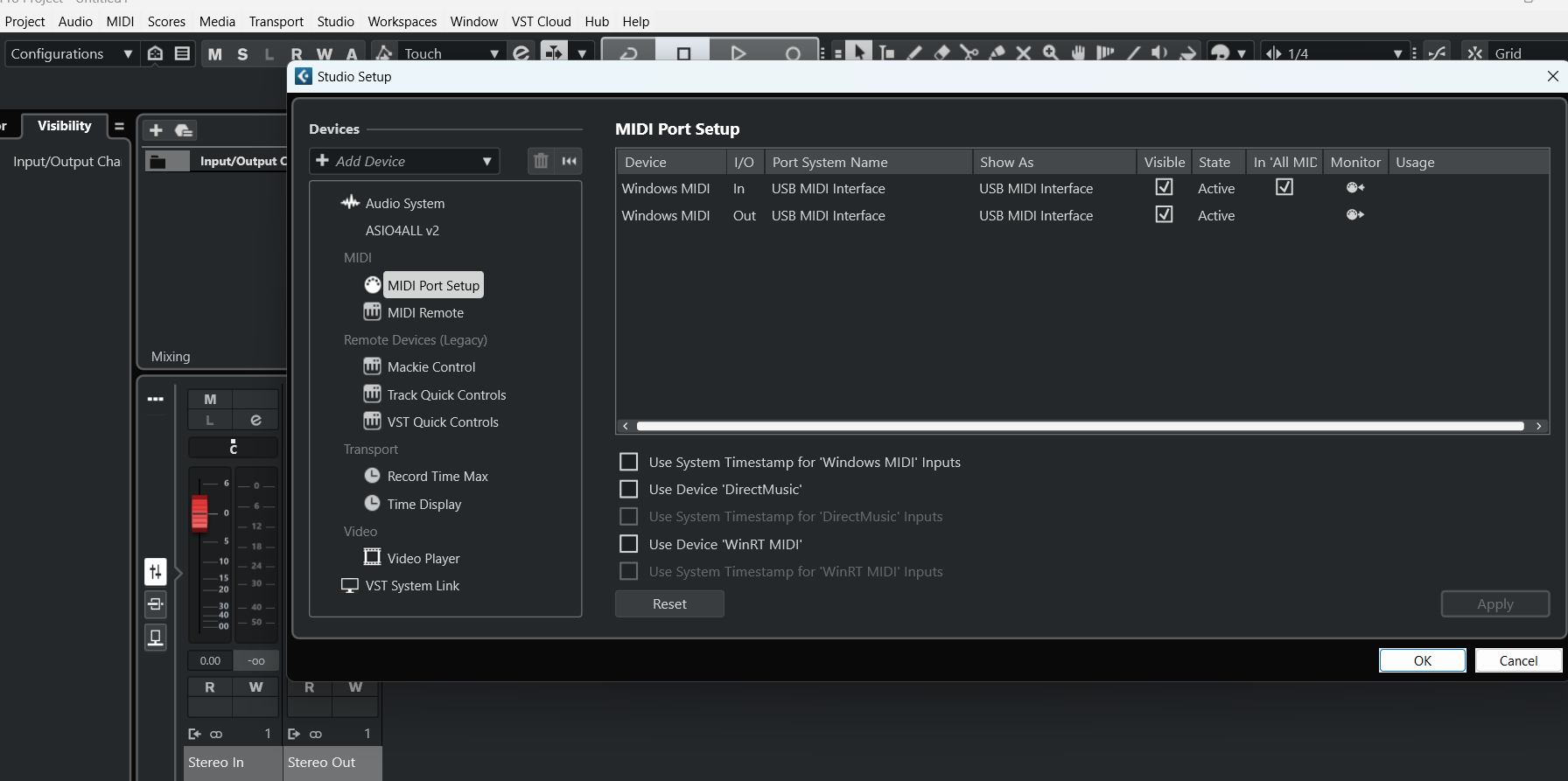
Task: Select the Draw pencil tool
Action: tap(914, 52)
